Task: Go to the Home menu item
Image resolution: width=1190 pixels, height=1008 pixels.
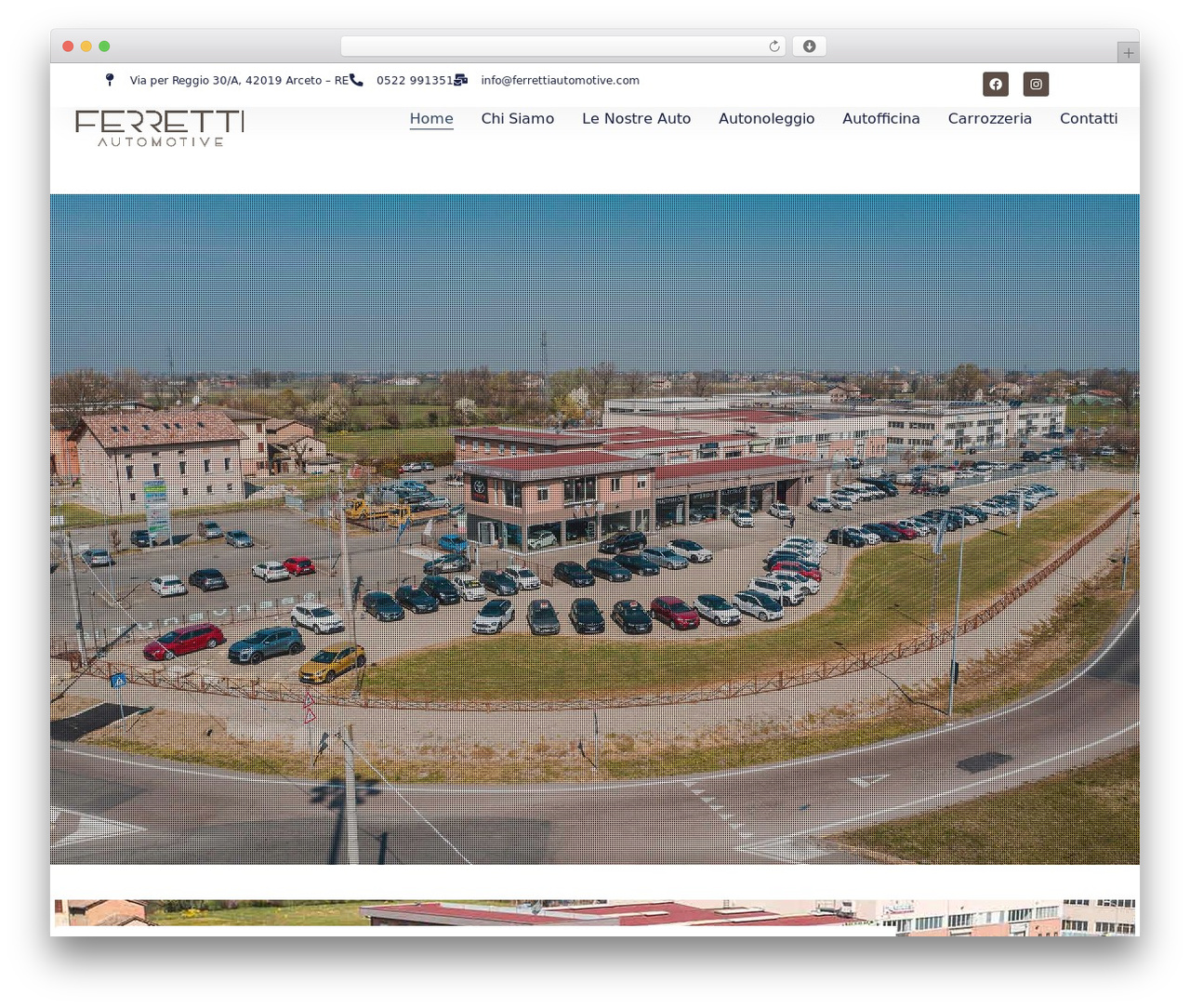Action: (x=431, y=118)
